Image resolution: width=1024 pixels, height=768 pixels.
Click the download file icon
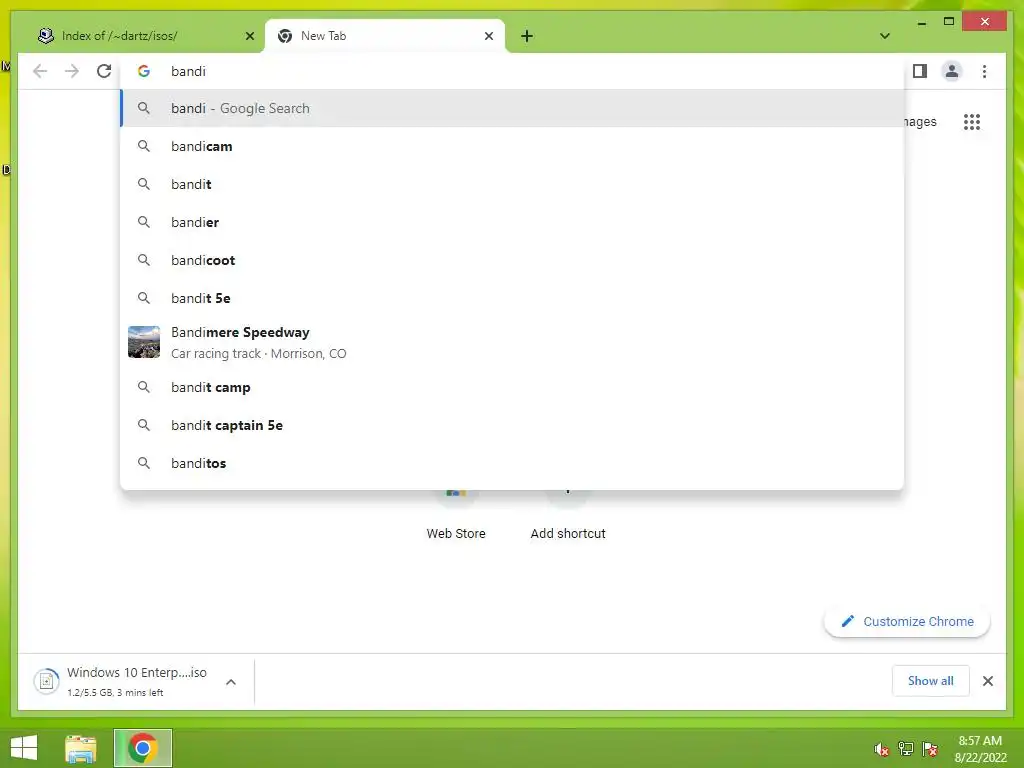(x=46, y=682)
